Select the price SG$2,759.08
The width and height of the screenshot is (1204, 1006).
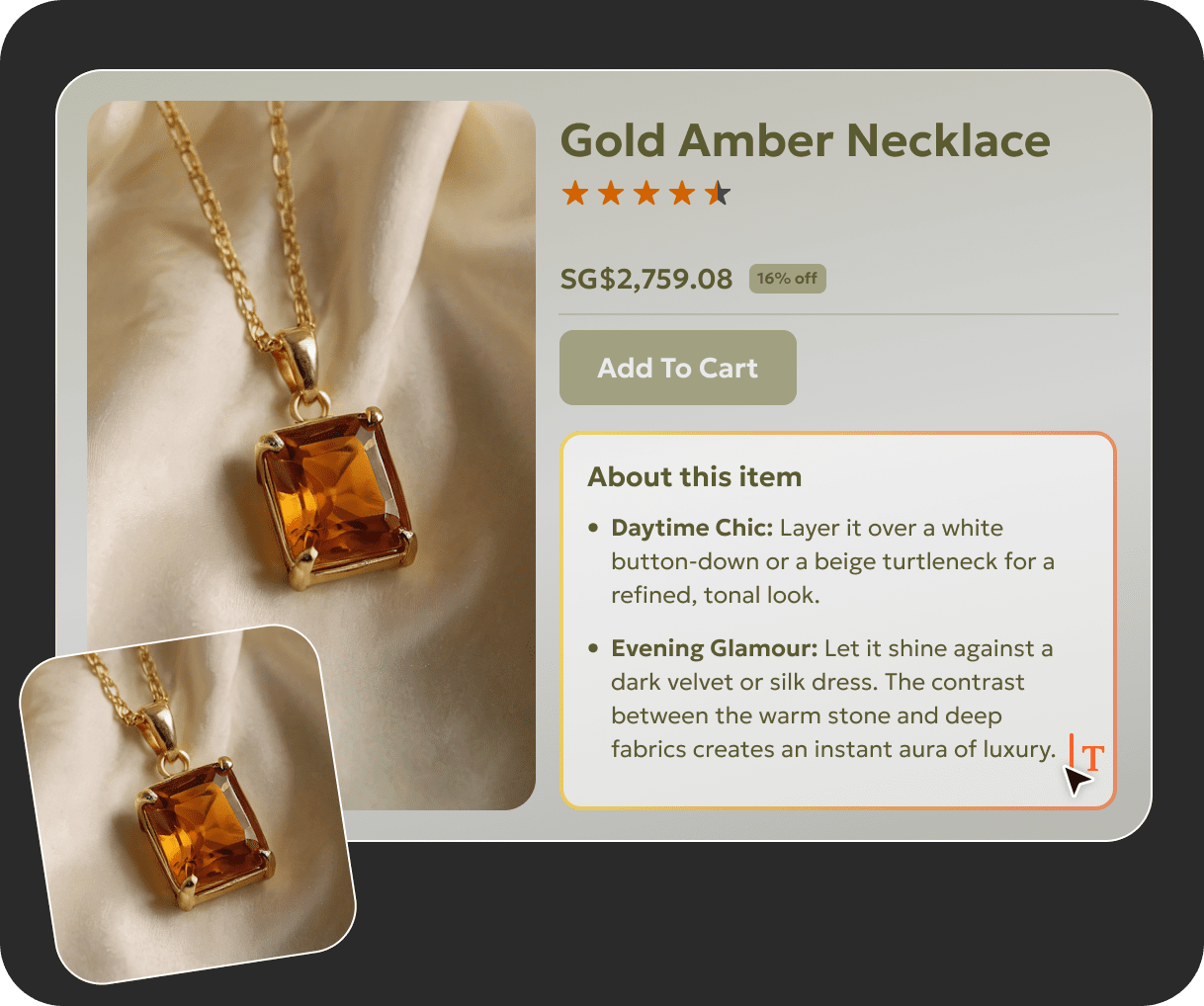click(x=645, y=279)
